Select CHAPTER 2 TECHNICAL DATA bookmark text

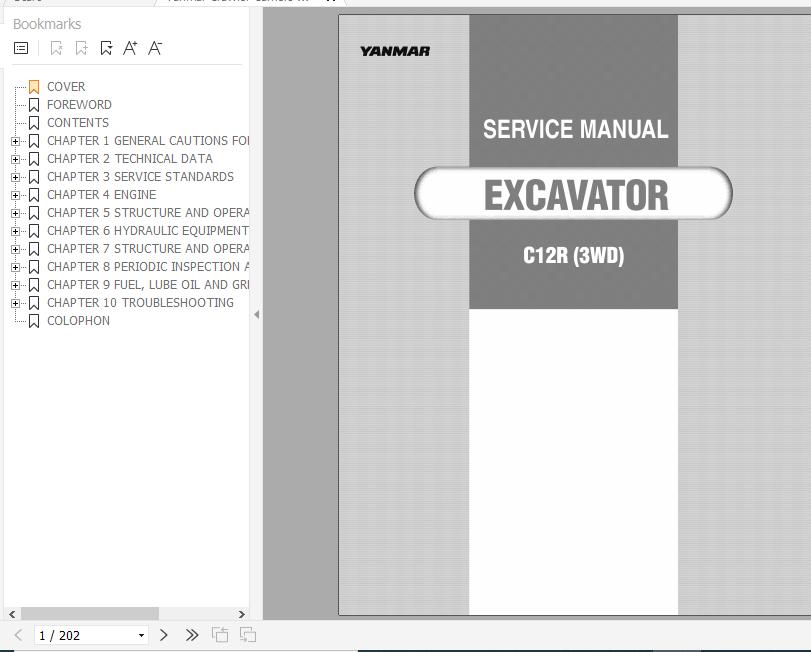point(130,159)
